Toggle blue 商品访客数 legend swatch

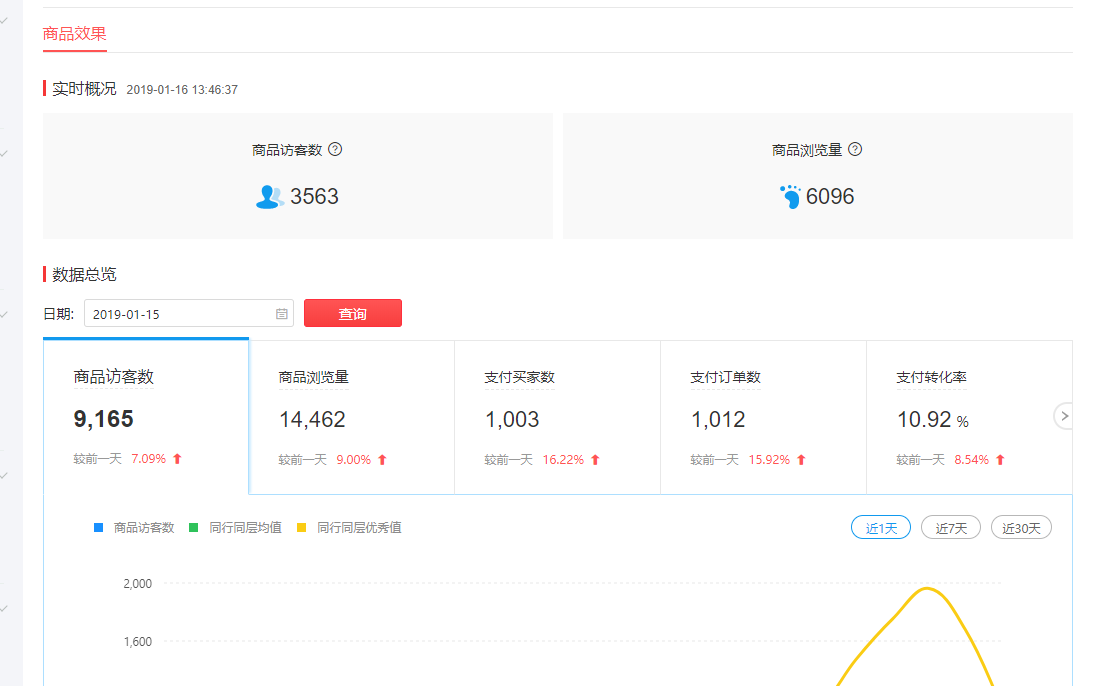[99, 528]
